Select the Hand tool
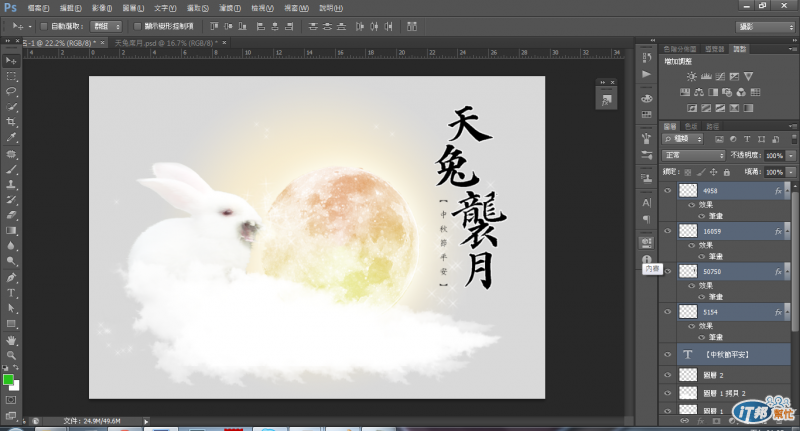Screen dimensions: 800x431 tap(11, 340)
